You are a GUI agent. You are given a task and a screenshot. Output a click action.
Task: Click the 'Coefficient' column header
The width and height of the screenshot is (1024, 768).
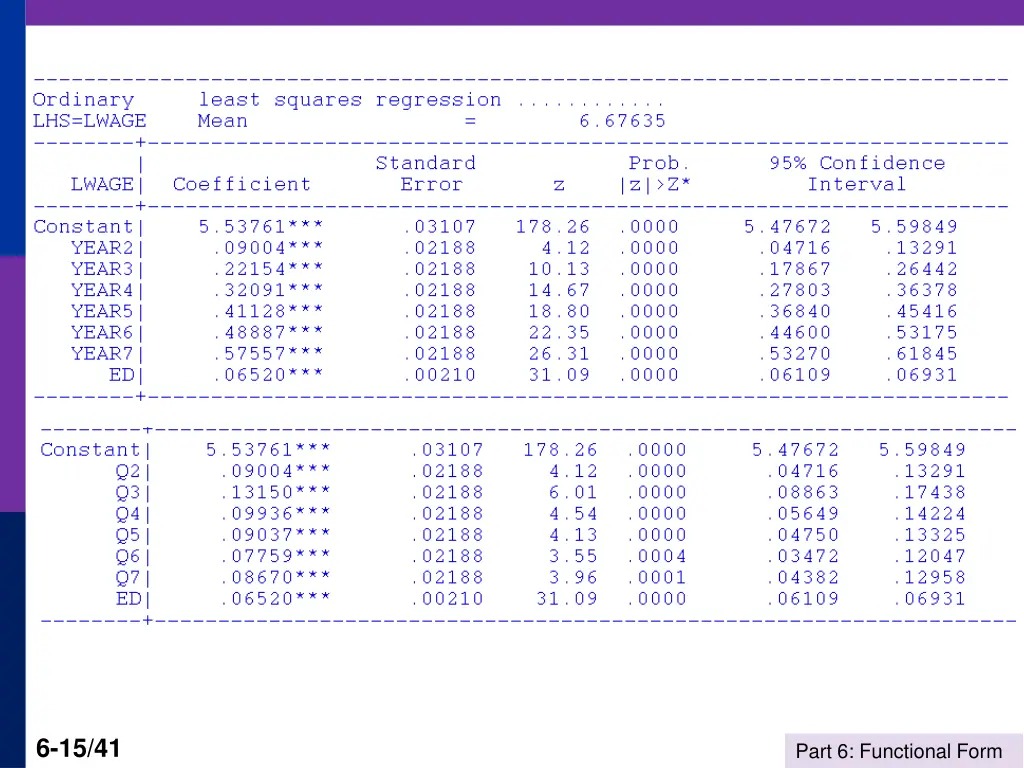coord(242,184)
